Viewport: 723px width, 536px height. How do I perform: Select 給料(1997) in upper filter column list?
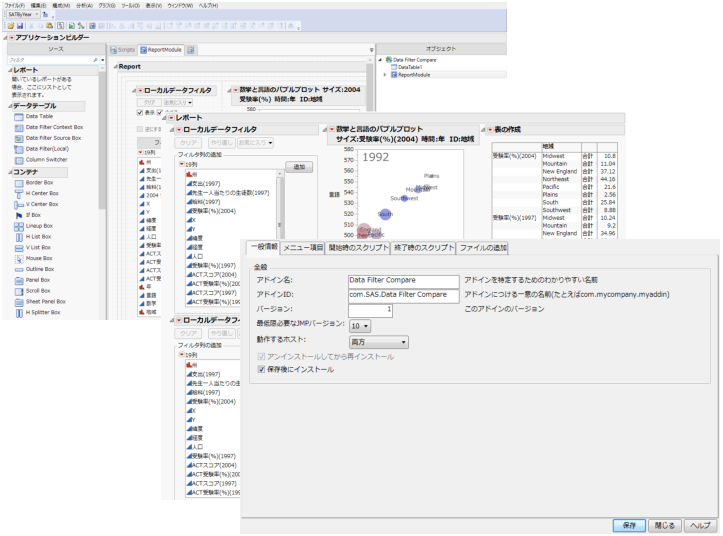point(203,202)
